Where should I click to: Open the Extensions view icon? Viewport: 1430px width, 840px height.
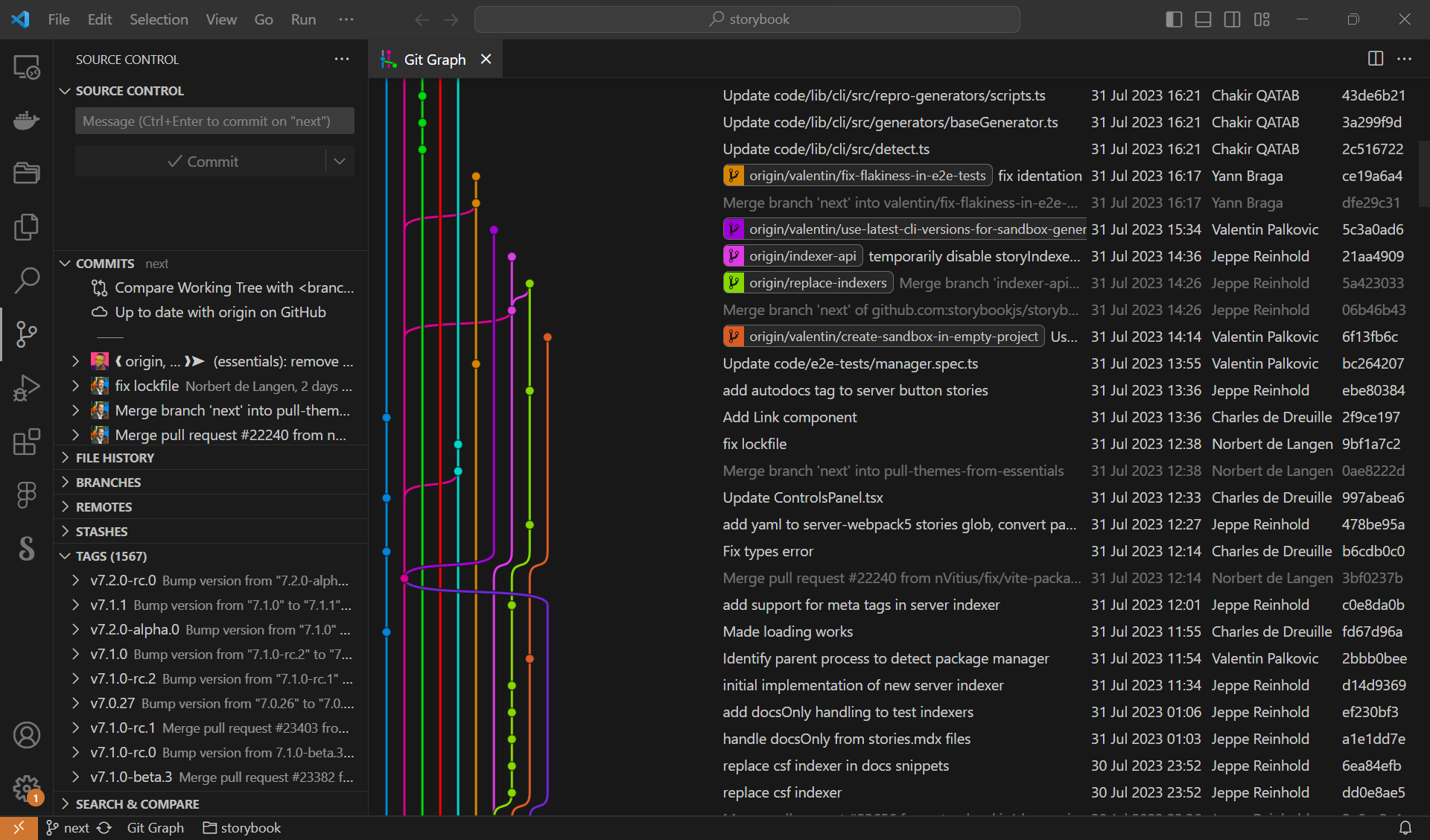click(27, 442)
